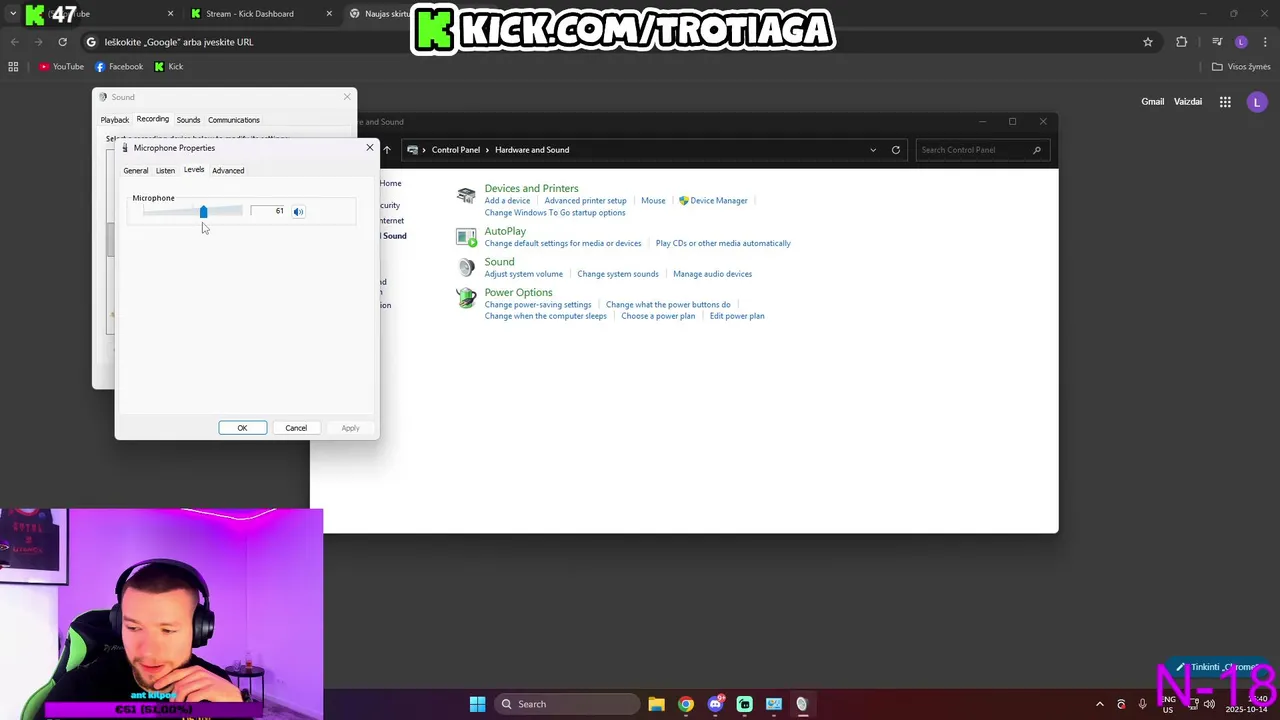1280x720 pixels.
Task: Click Hardware and Sound in the breadcrumb
Action: (x=532, y=150)
